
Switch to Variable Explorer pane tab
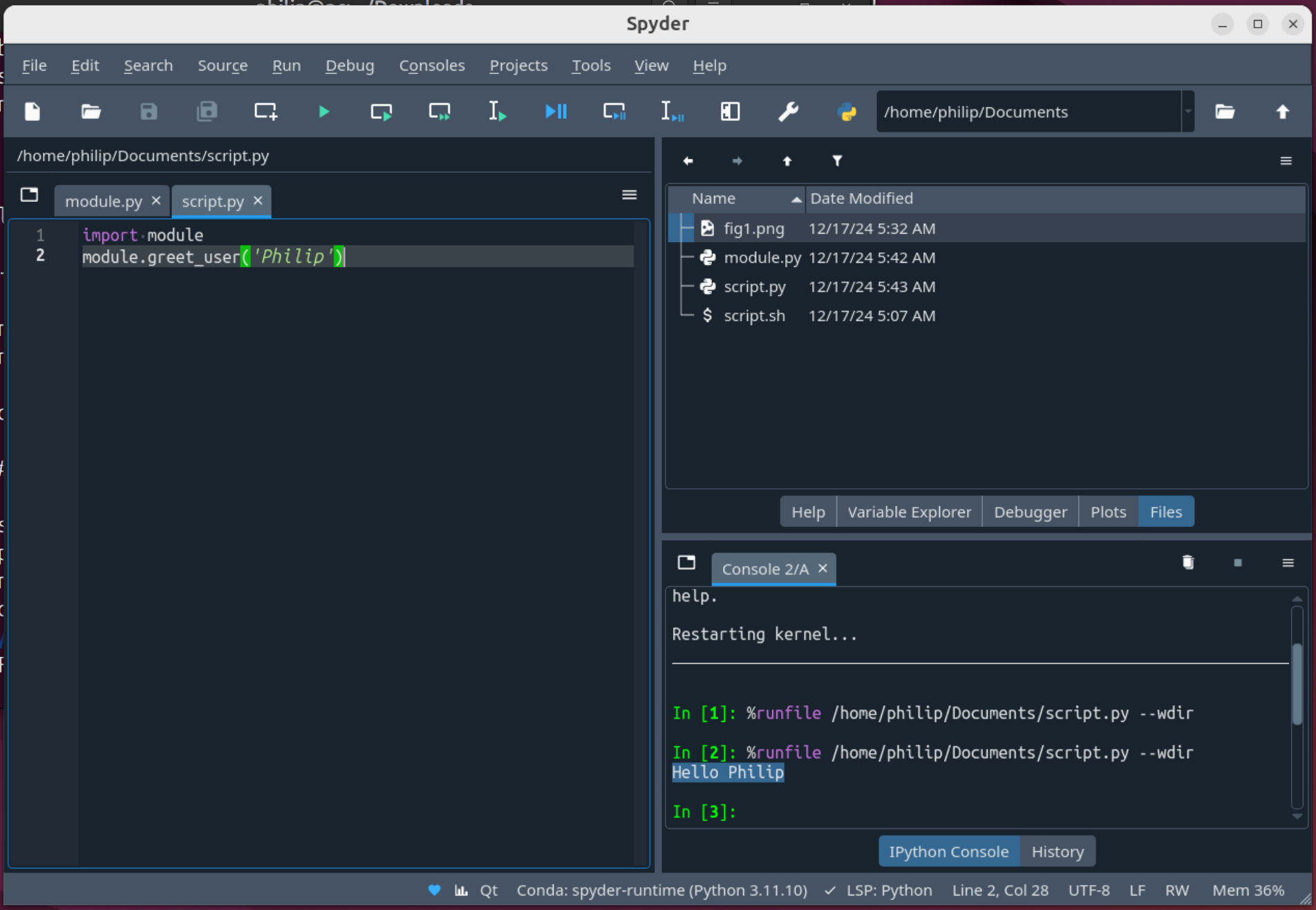click(909, 512)
